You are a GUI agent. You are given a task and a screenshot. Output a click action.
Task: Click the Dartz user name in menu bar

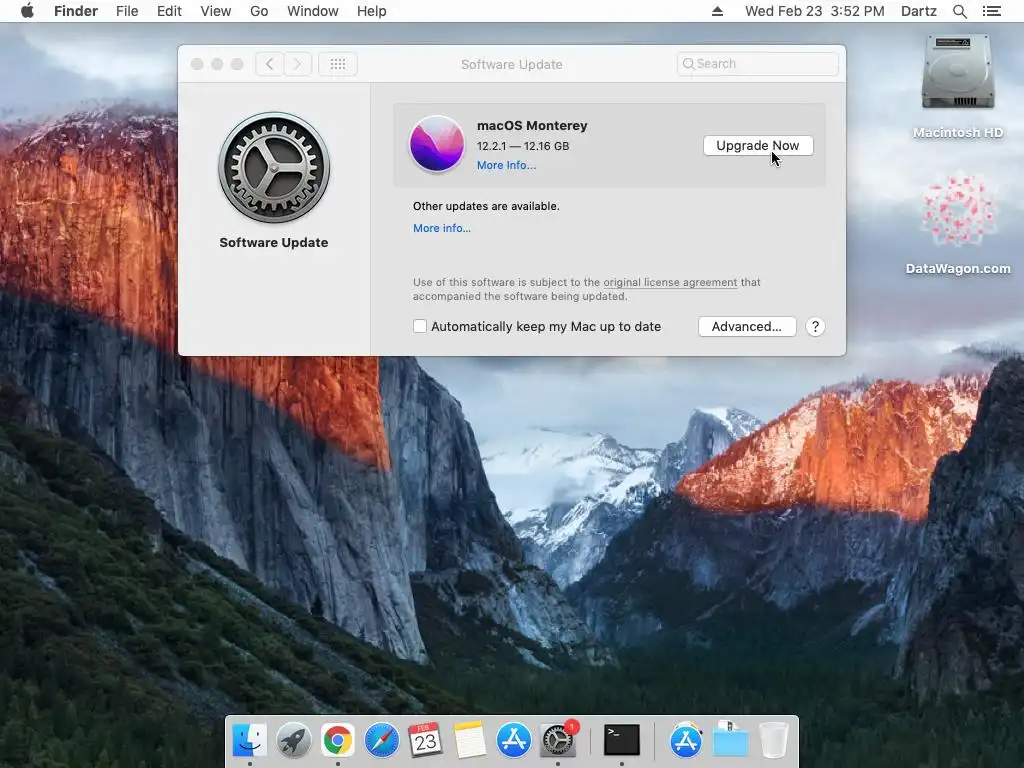click(919, 11)
